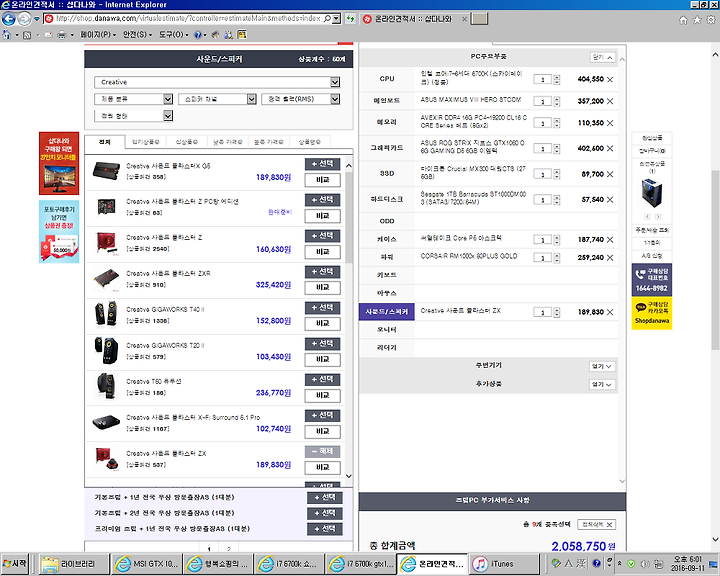Open iTunes from the taskbar

point(505,564)
